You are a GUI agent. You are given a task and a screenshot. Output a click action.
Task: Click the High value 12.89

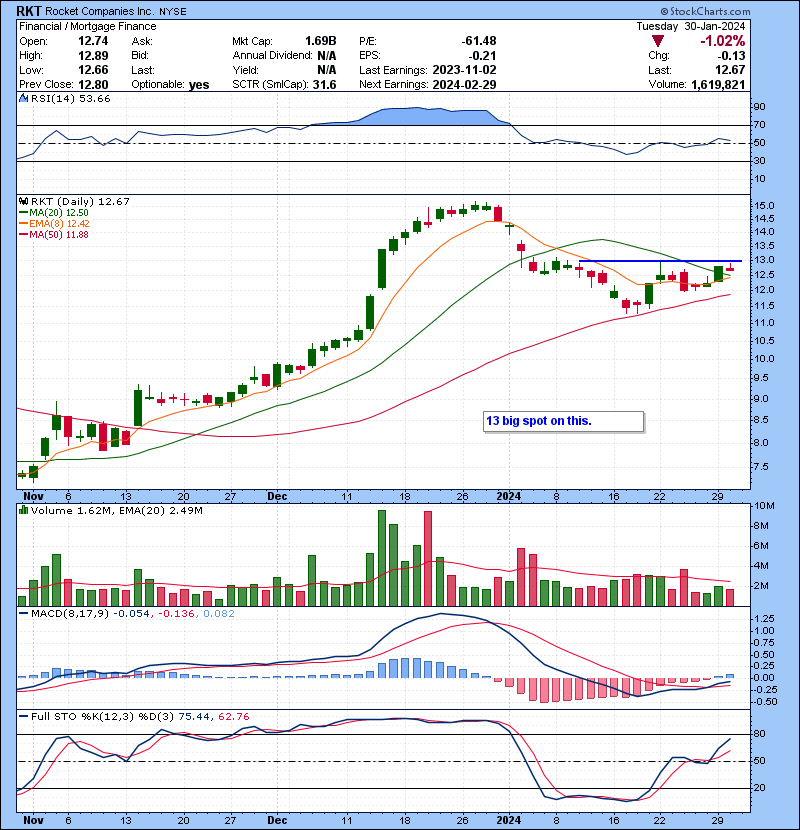93,56
